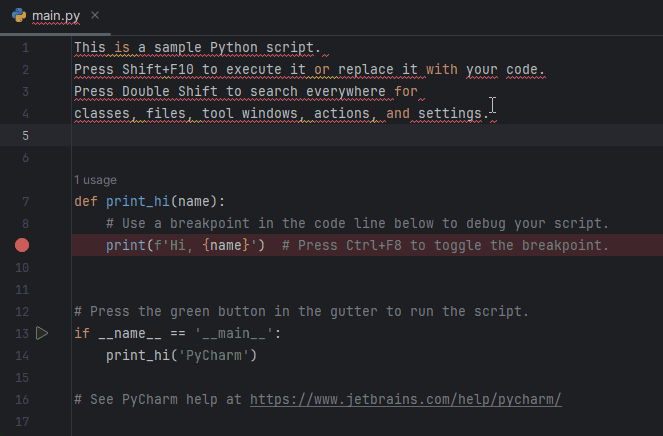Click line number 5 in the gutter
663x436 pixels.
pos(25,136)
